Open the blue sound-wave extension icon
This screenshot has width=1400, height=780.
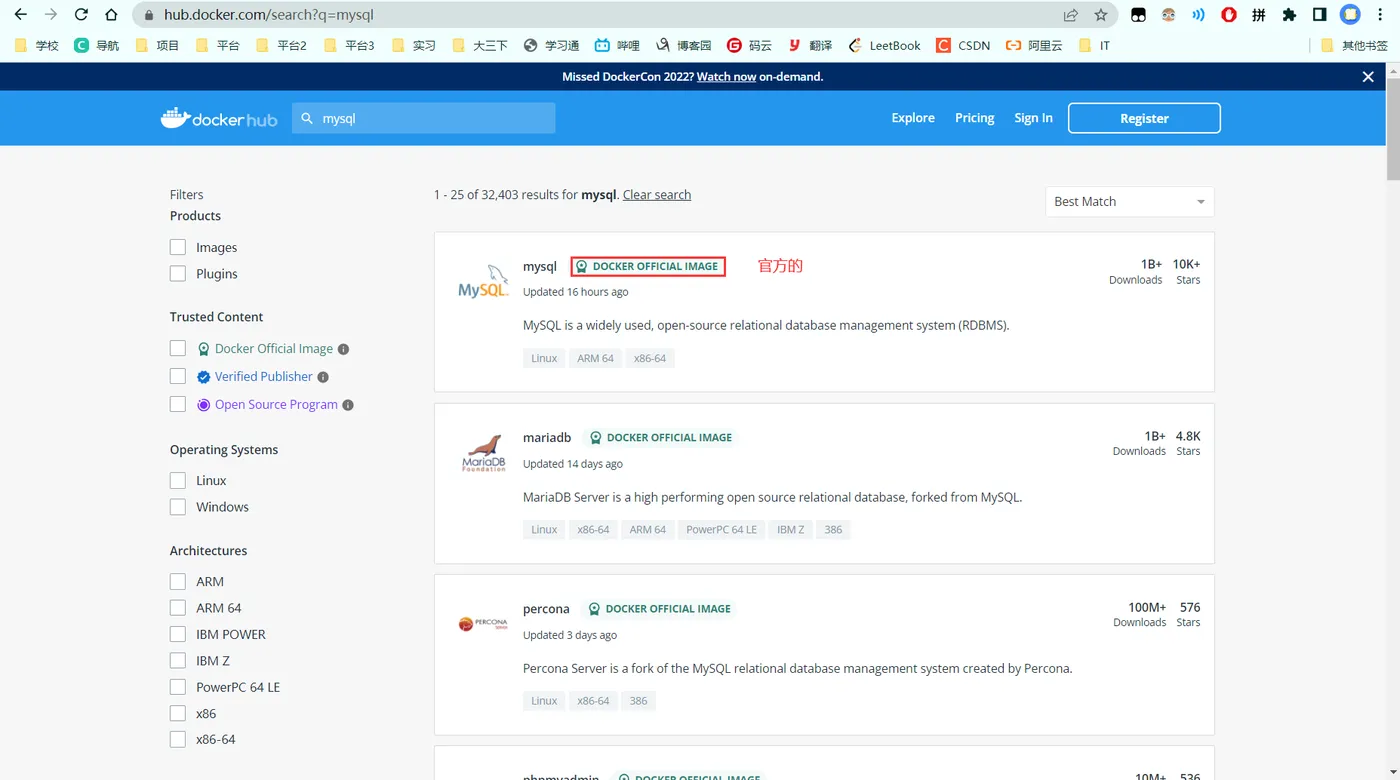(1198, 15)
